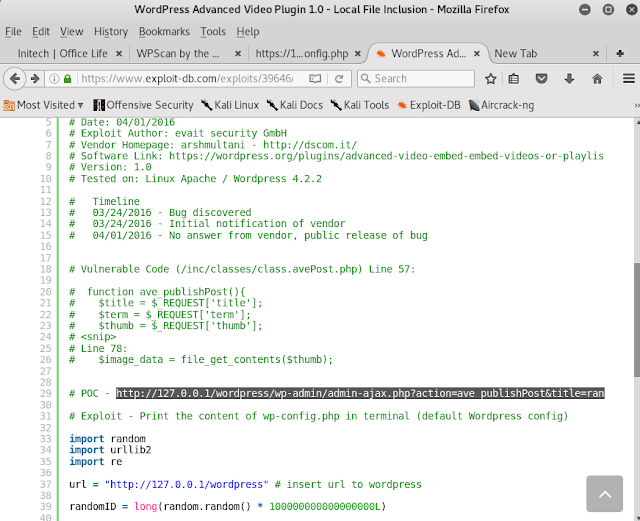The height and width of the screenshot is (521, 640).
Task: Click the Forward navigation arrow
Action: pos(36,78)
